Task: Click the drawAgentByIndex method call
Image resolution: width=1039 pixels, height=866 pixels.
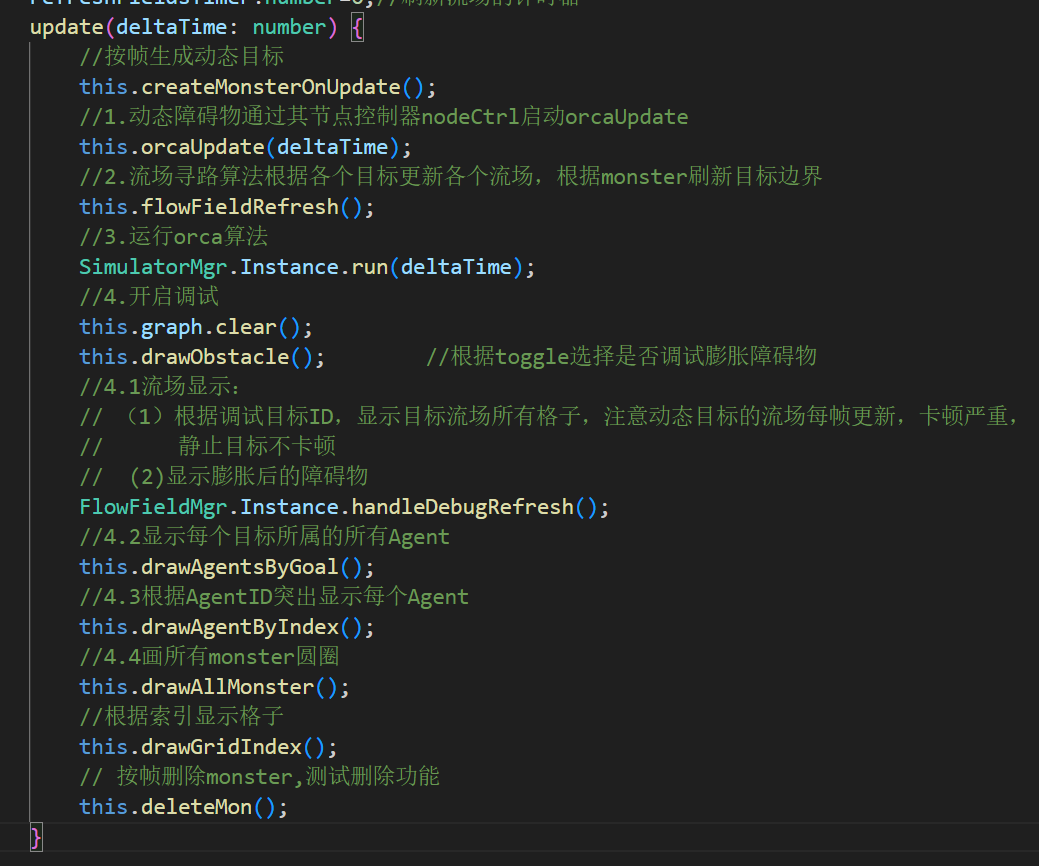Action: click(x=239, y=627)
